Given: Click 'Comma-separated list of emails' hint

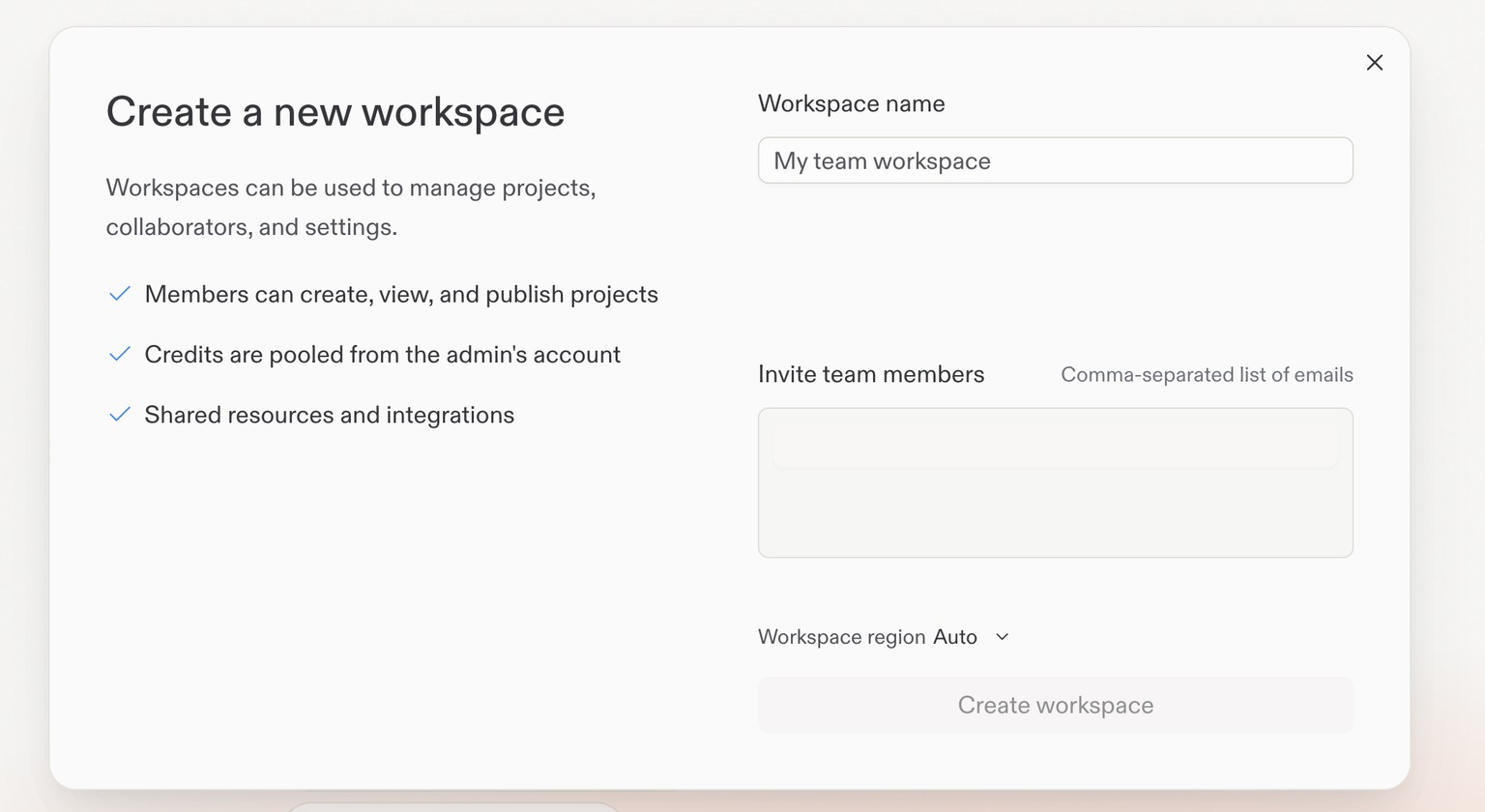Looking at the screenshot, I should [1207, 375].
